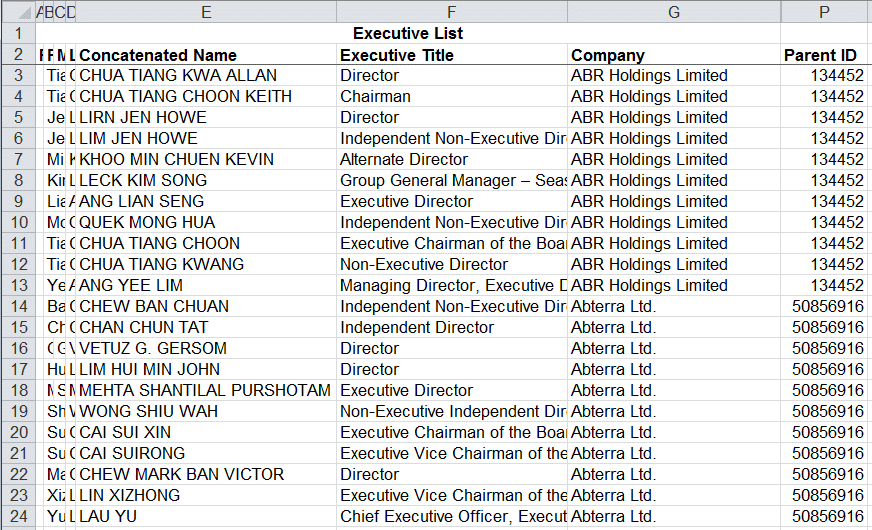The width and height of the screenshot is (872, 530).
Task: Select cell WONG SHIU WAH
Action: click(x=206, y=412)
